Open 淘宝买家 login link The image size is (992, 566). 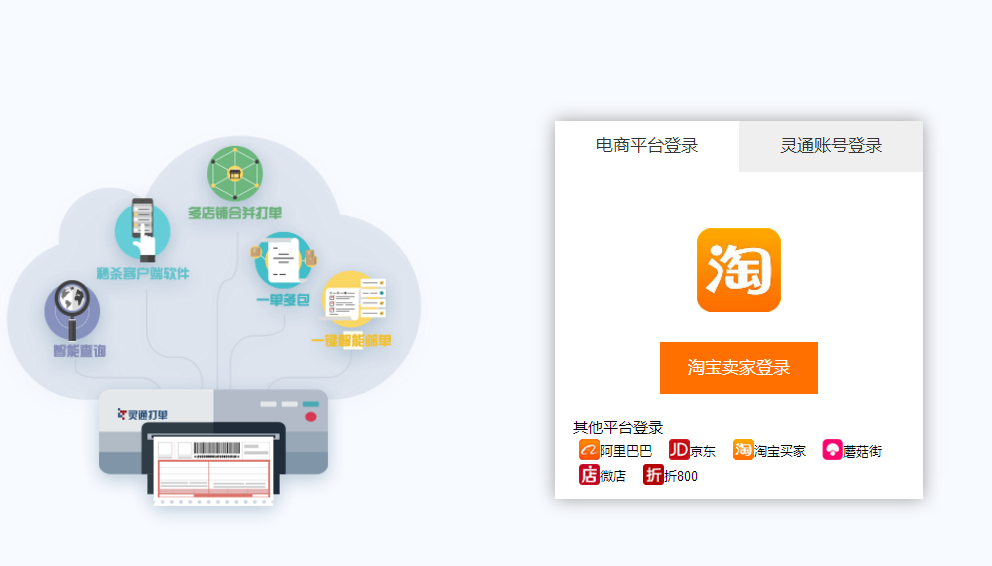(780, 451)
